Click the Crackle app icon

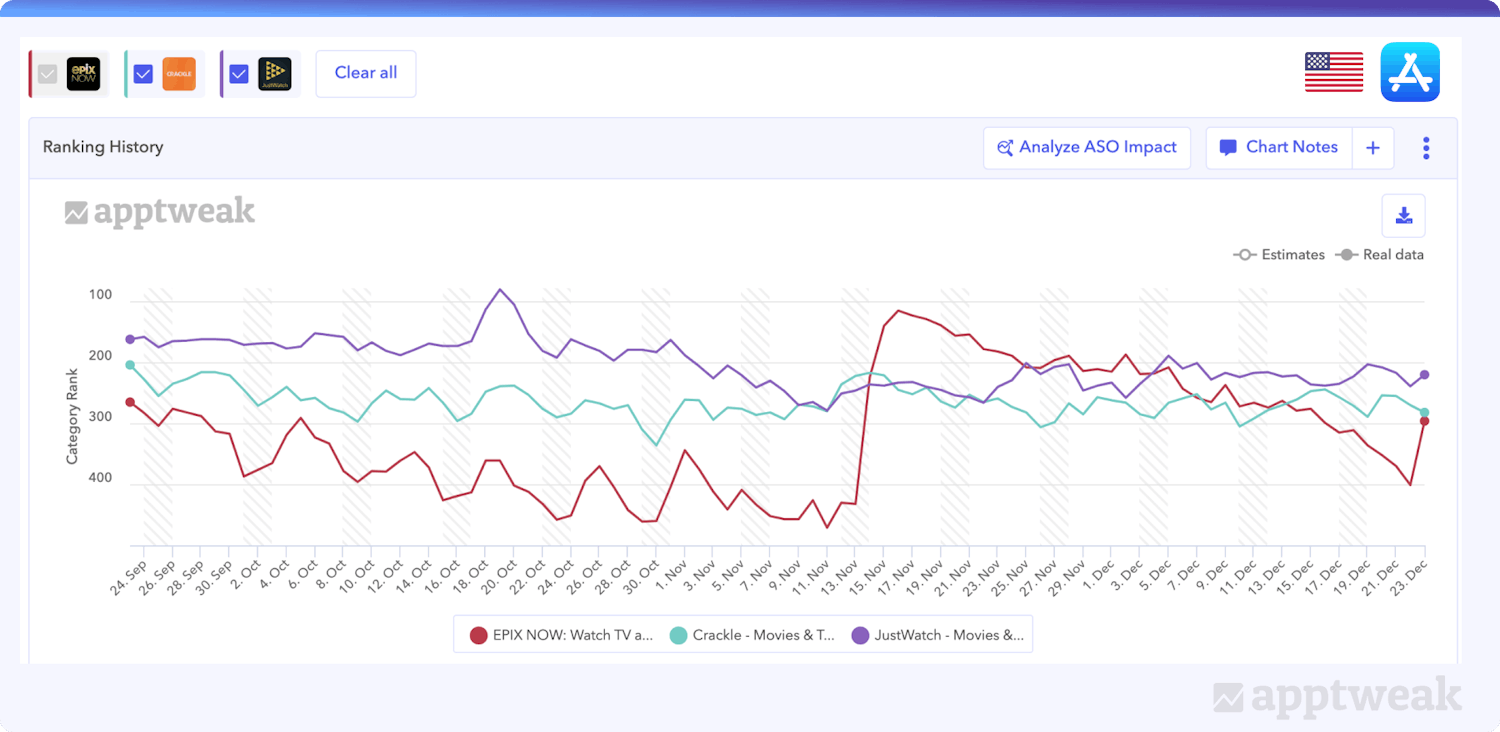[x=179, y=74]
